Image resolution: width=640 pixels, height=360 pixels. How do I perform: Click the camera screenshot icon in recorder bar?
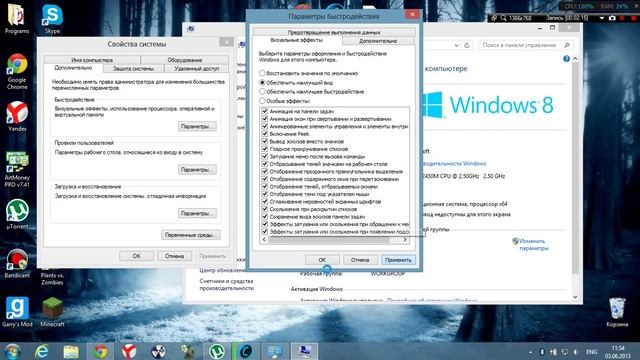(x=612, y=18)
